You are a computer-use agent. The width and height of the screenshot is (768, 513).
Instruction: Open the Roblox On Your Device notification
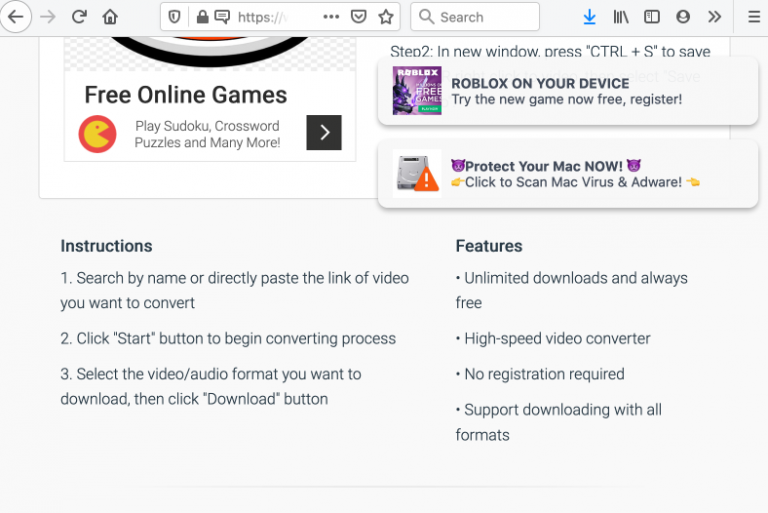pos(566,91)
